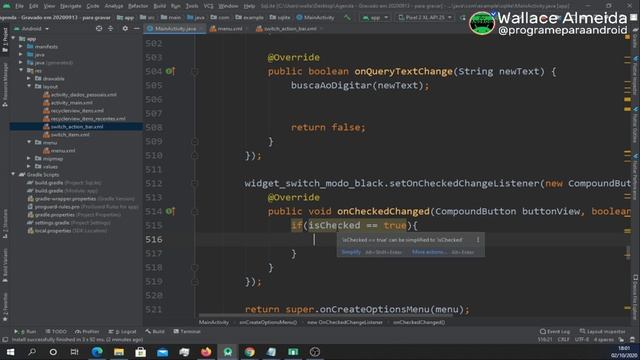The image size is (640, 360).
Task: Open the Refactor menu
Action: 138,6
